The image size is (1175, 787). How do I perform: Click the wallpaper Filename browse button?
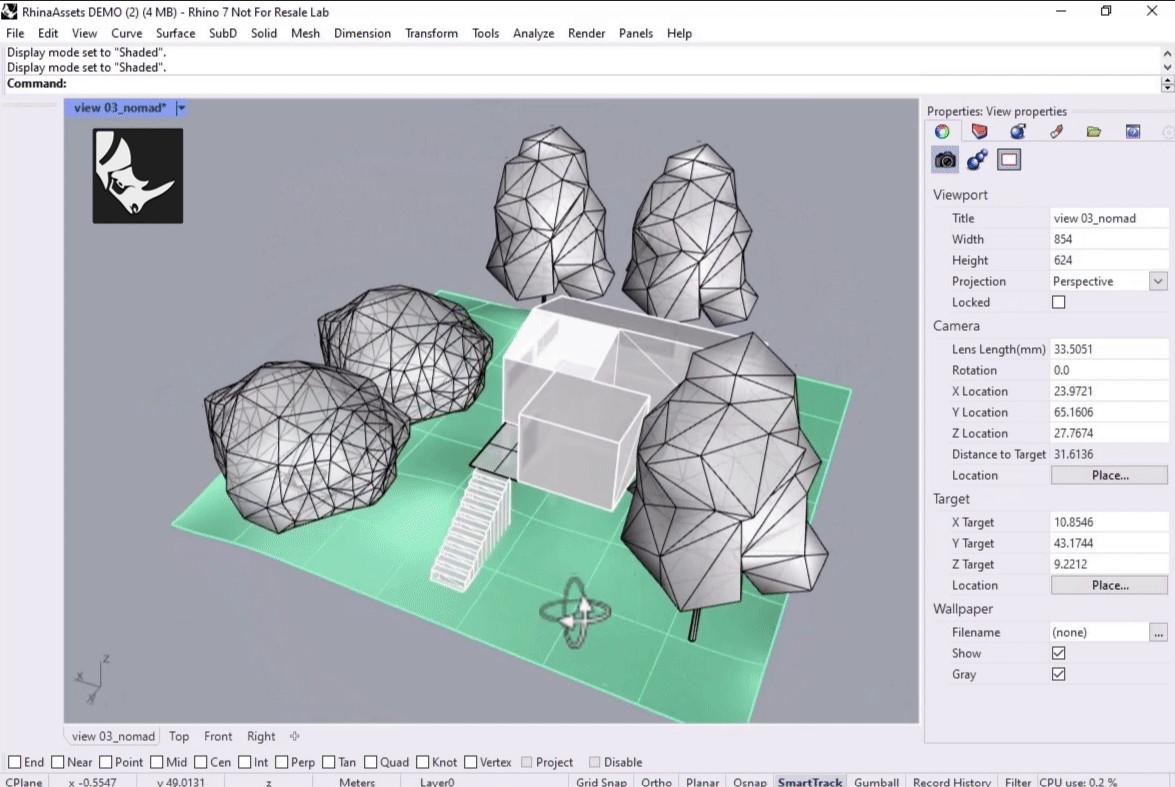pyautogui.click(x=1158, y=632)
